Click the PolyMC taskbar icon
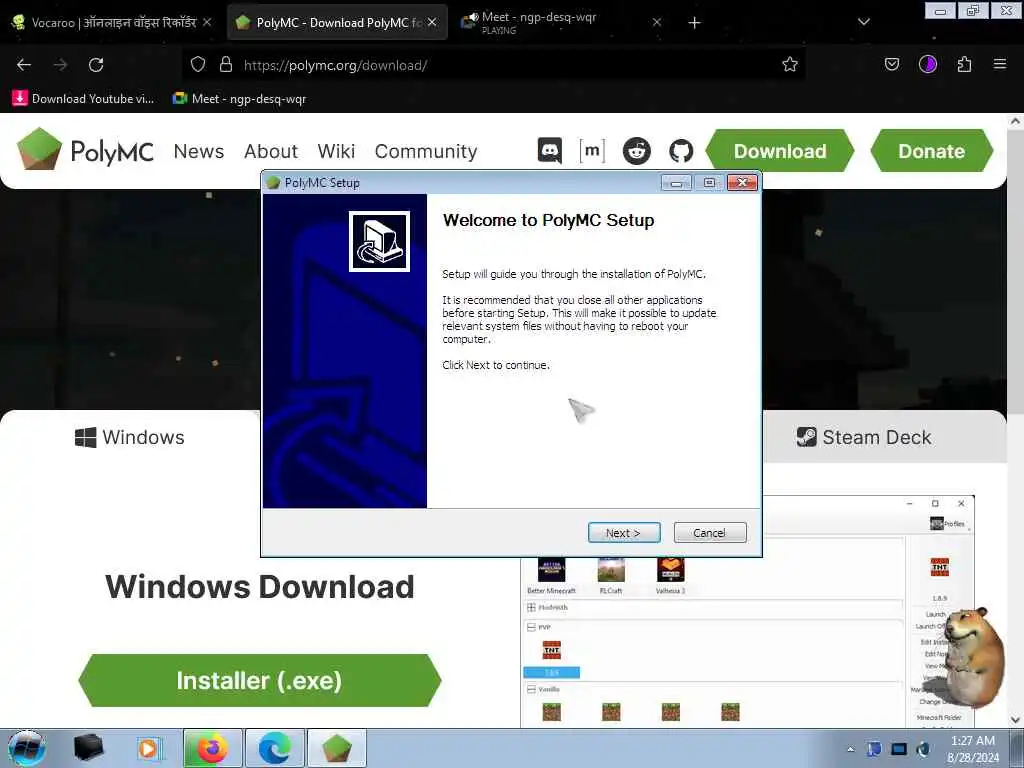The width and height of the screenshot is (1024, 768). point(337,748)
